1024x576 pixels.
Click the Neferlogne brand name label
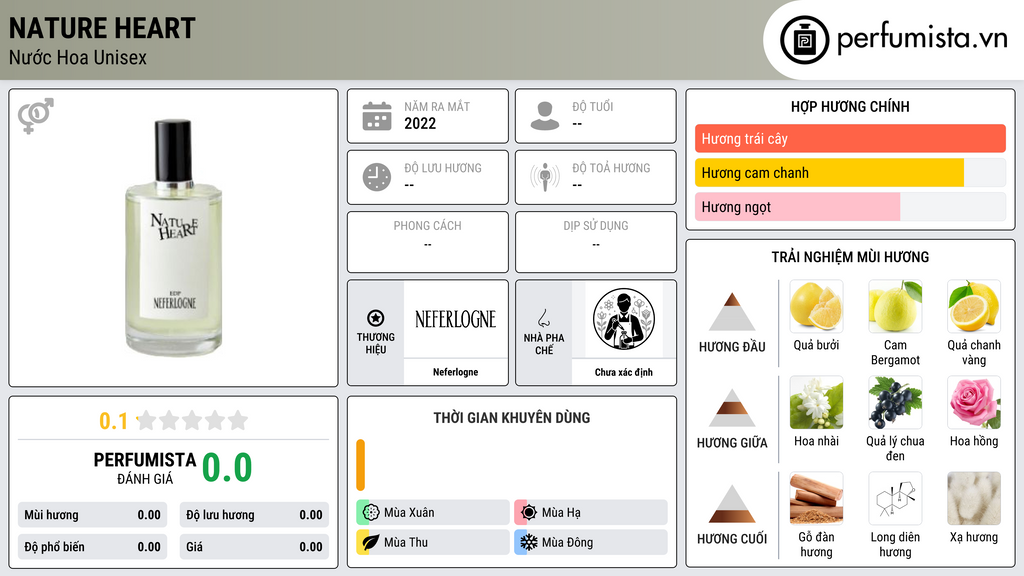455,372
